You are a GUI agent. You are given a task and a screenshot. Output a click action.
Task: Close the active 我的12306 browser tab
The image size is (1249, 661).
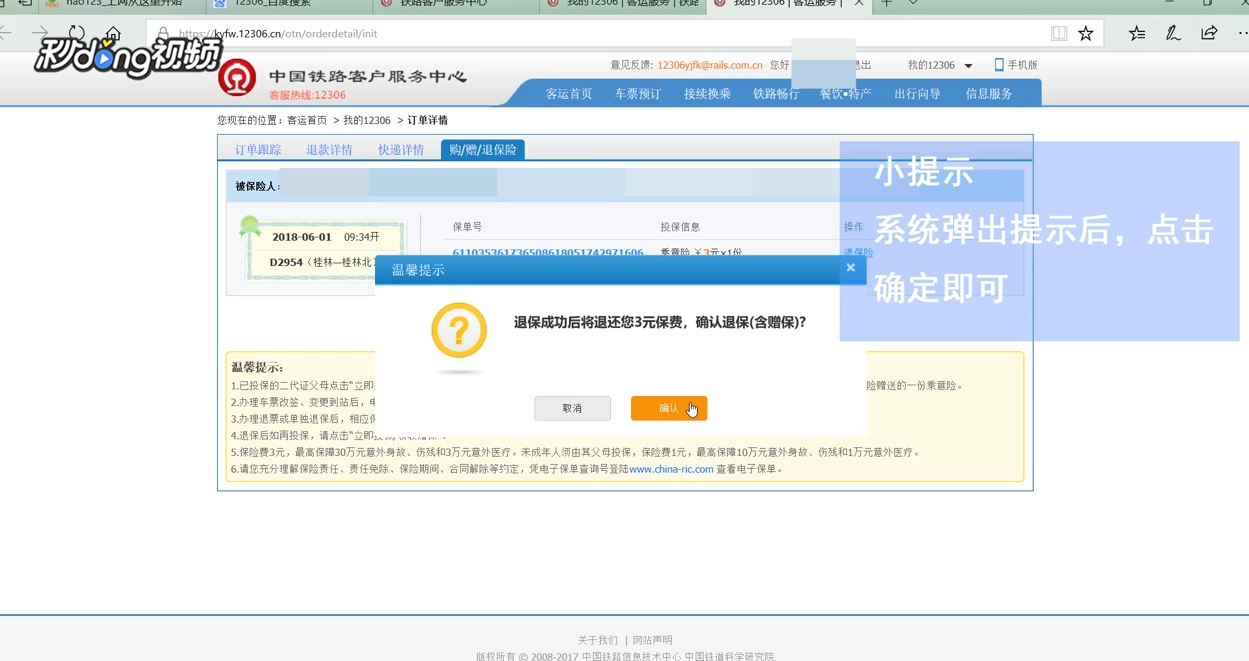tap(858, 4)
